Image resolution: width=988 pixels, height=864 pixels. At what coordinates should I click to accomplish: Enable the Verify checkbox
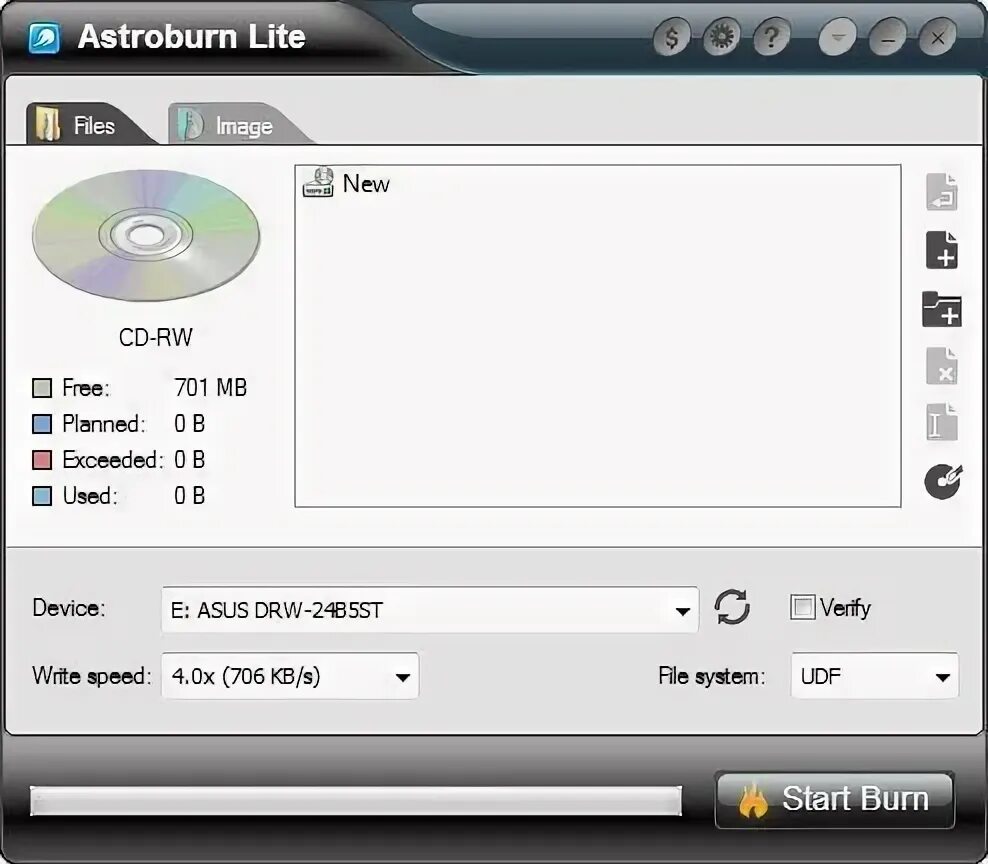click(802, 608)
